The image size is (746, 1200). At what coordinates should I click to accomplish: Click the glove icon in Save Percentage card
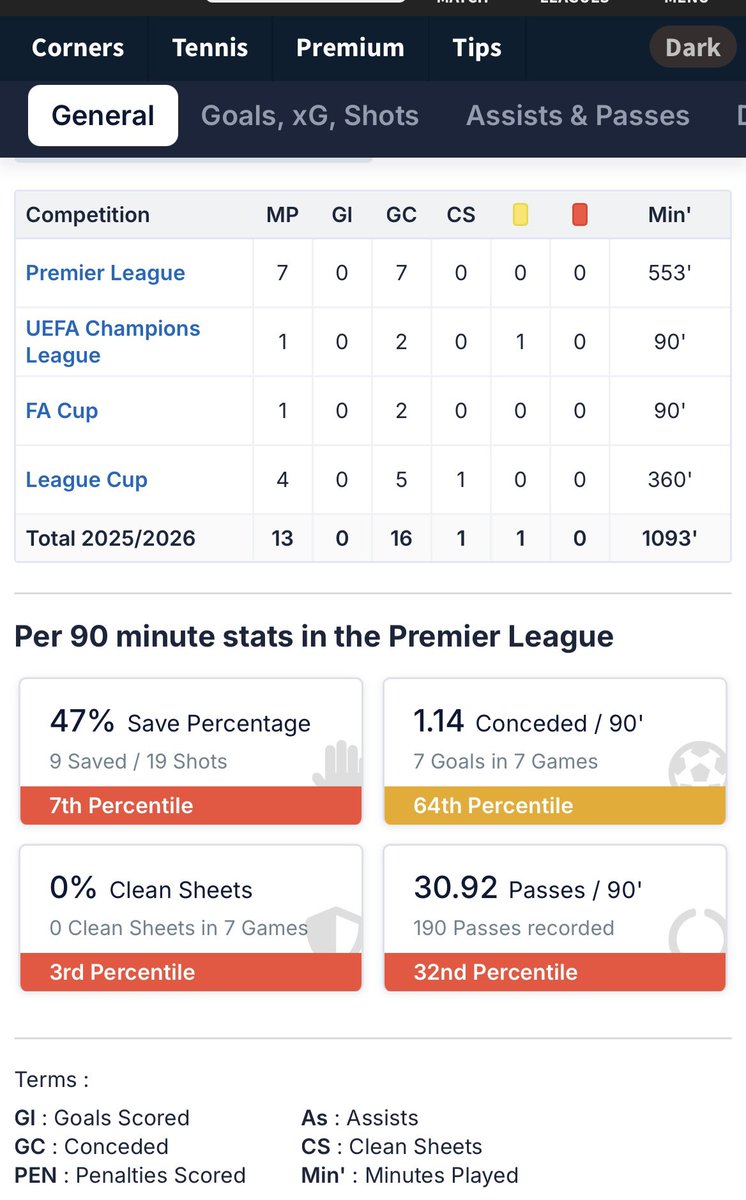tap(342, 763)
